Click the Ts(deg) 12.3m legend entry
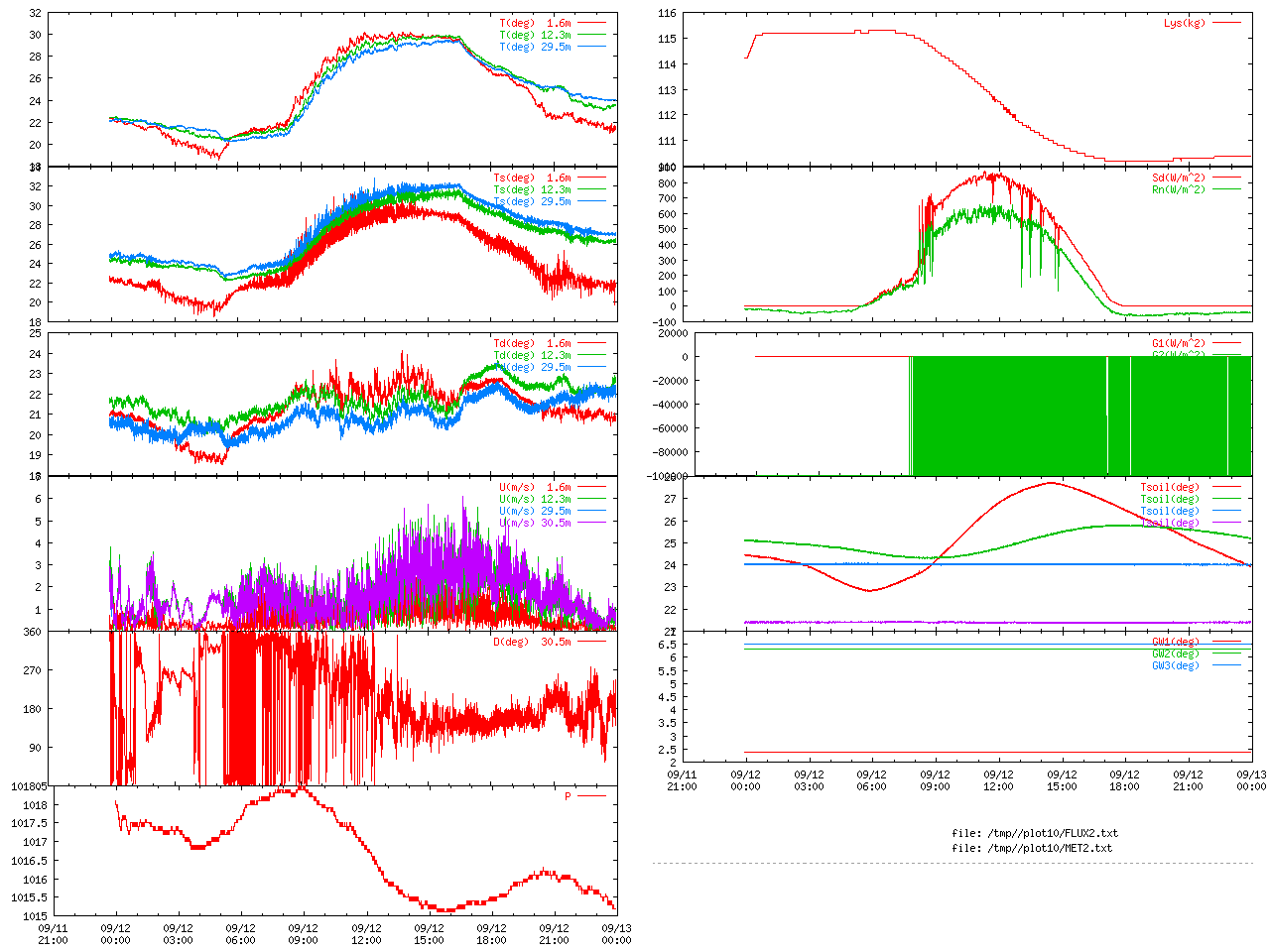This screenshot has height=952, width=1270. coord(532,189)
